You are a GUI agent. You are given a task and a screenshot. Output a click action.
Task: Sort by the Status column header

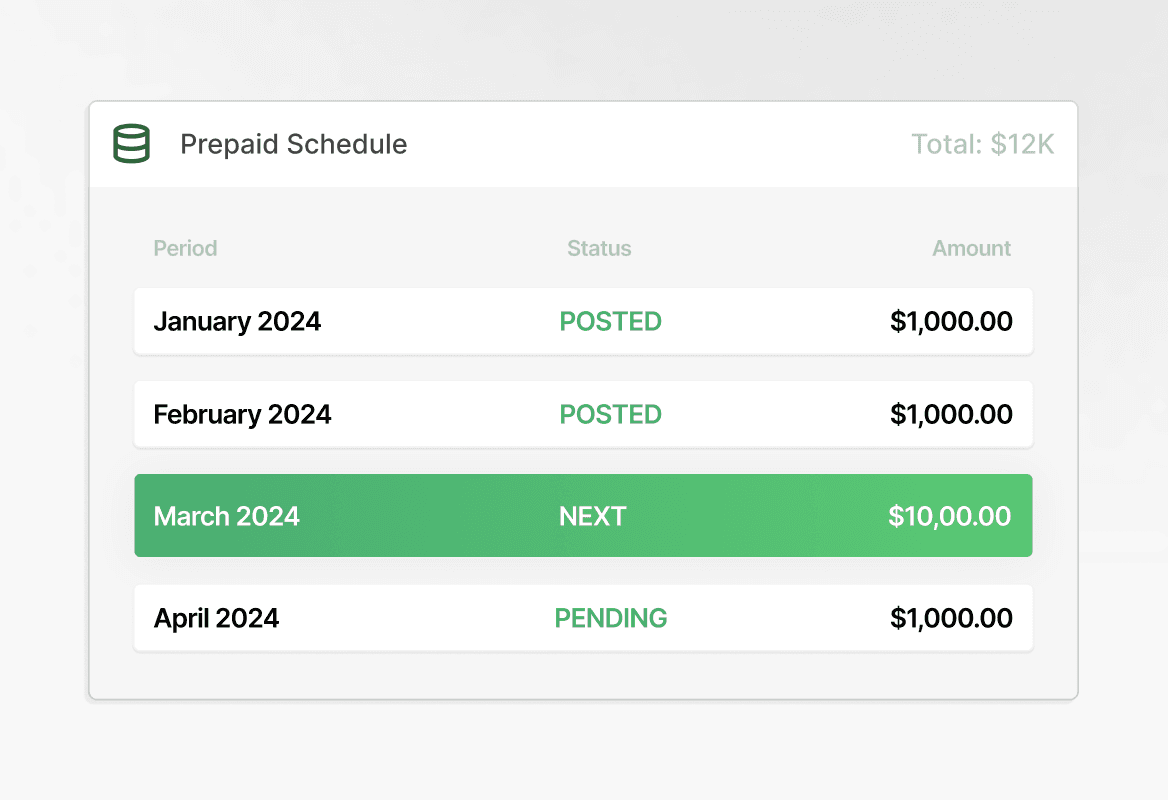599,248
